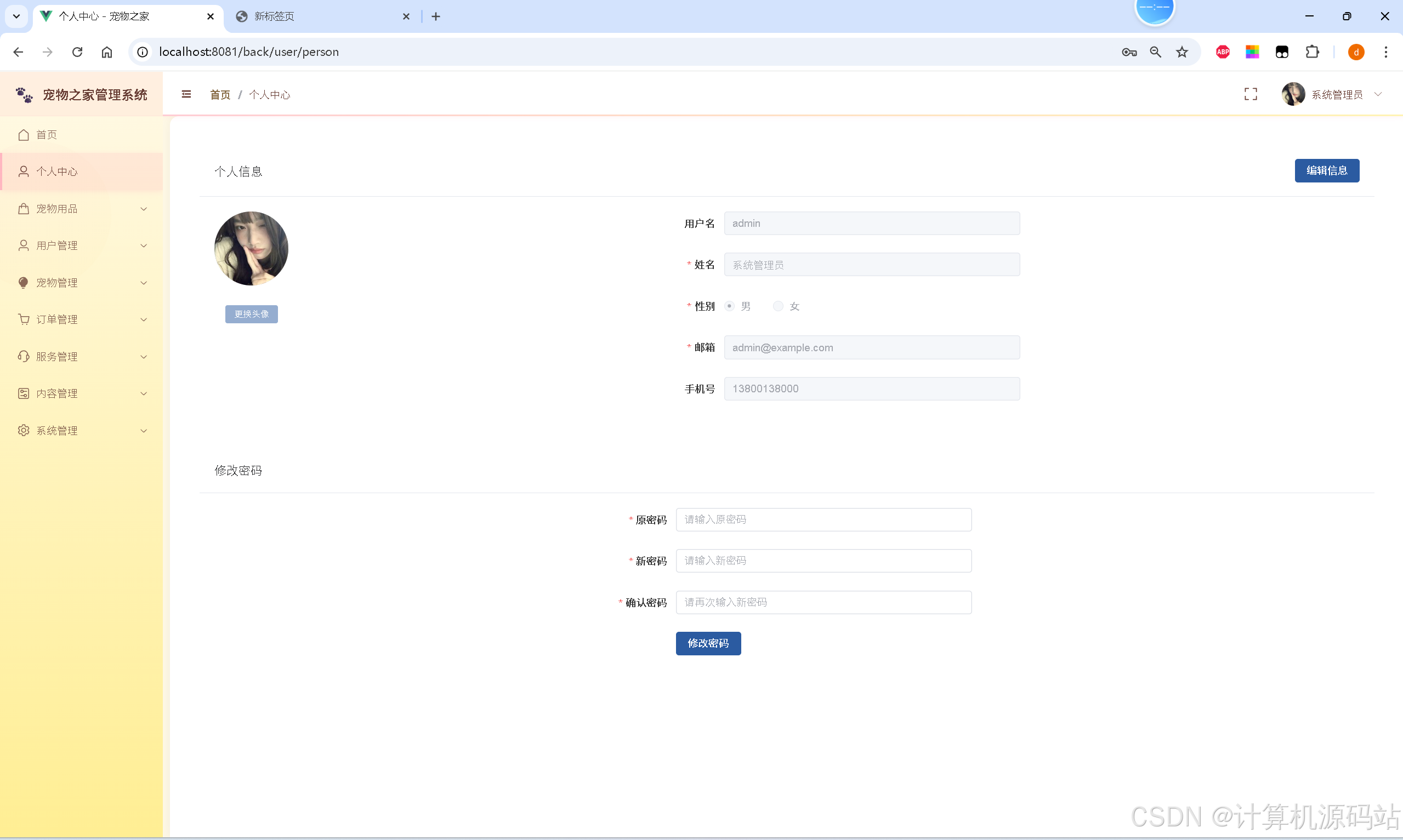Click the 用户名 field showing admin

click(872, 224)
